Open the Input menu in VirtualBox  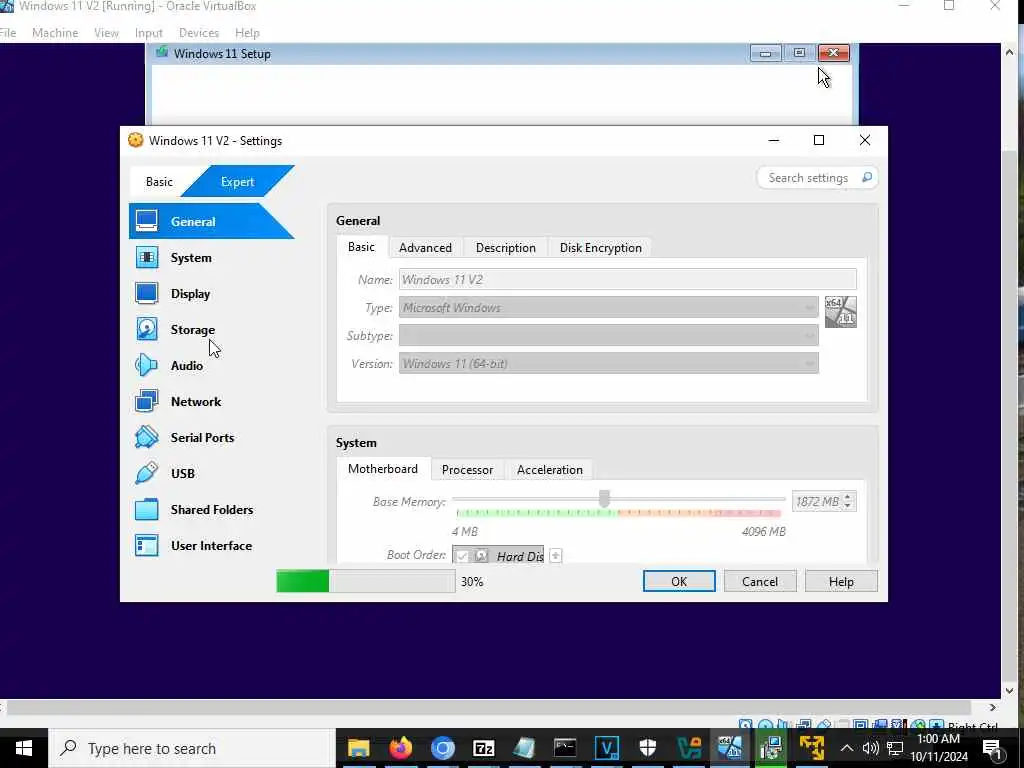click(x=148, y=33)
